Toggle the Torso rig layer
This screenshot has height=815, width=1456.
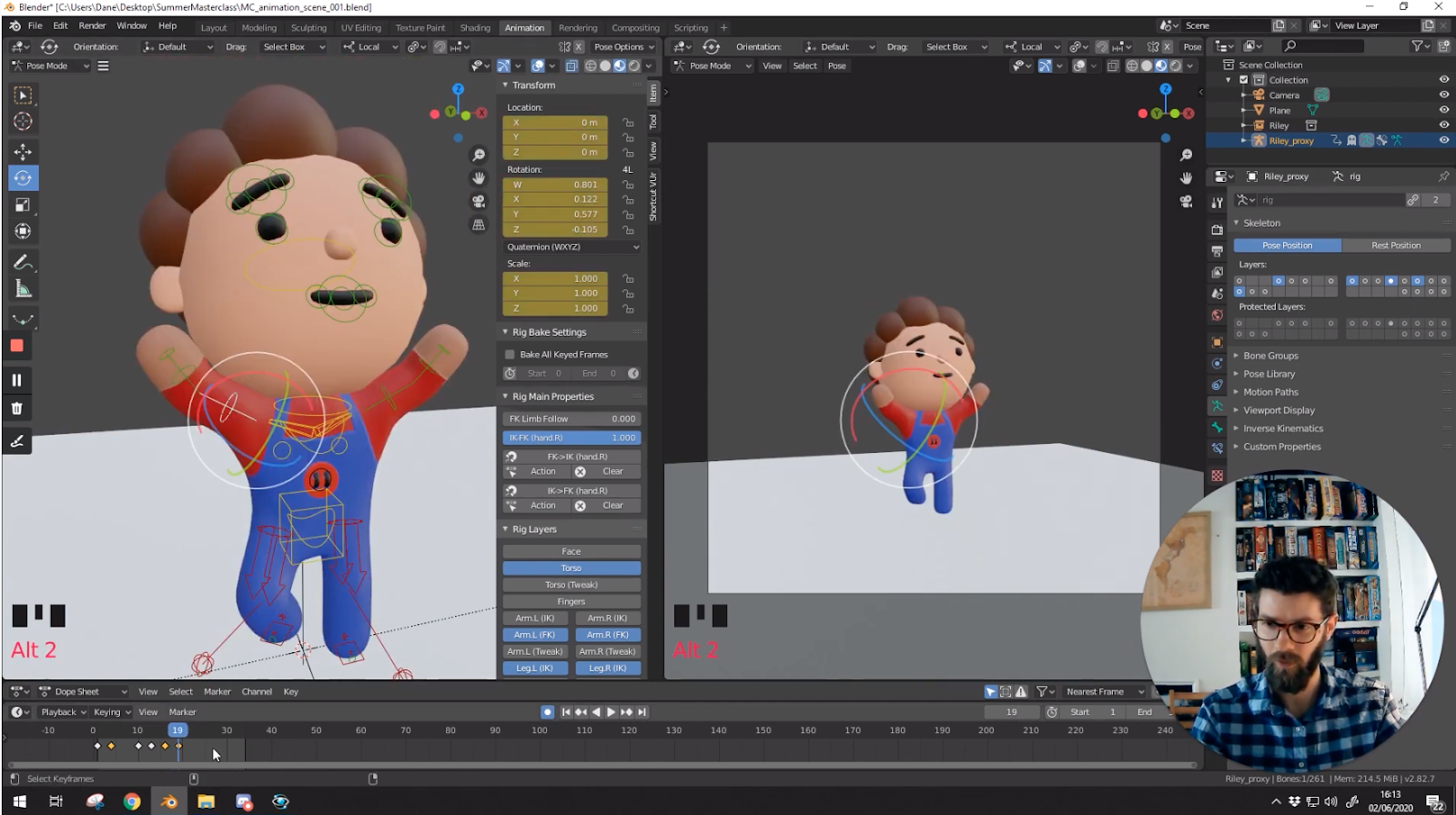pos(571,568)
